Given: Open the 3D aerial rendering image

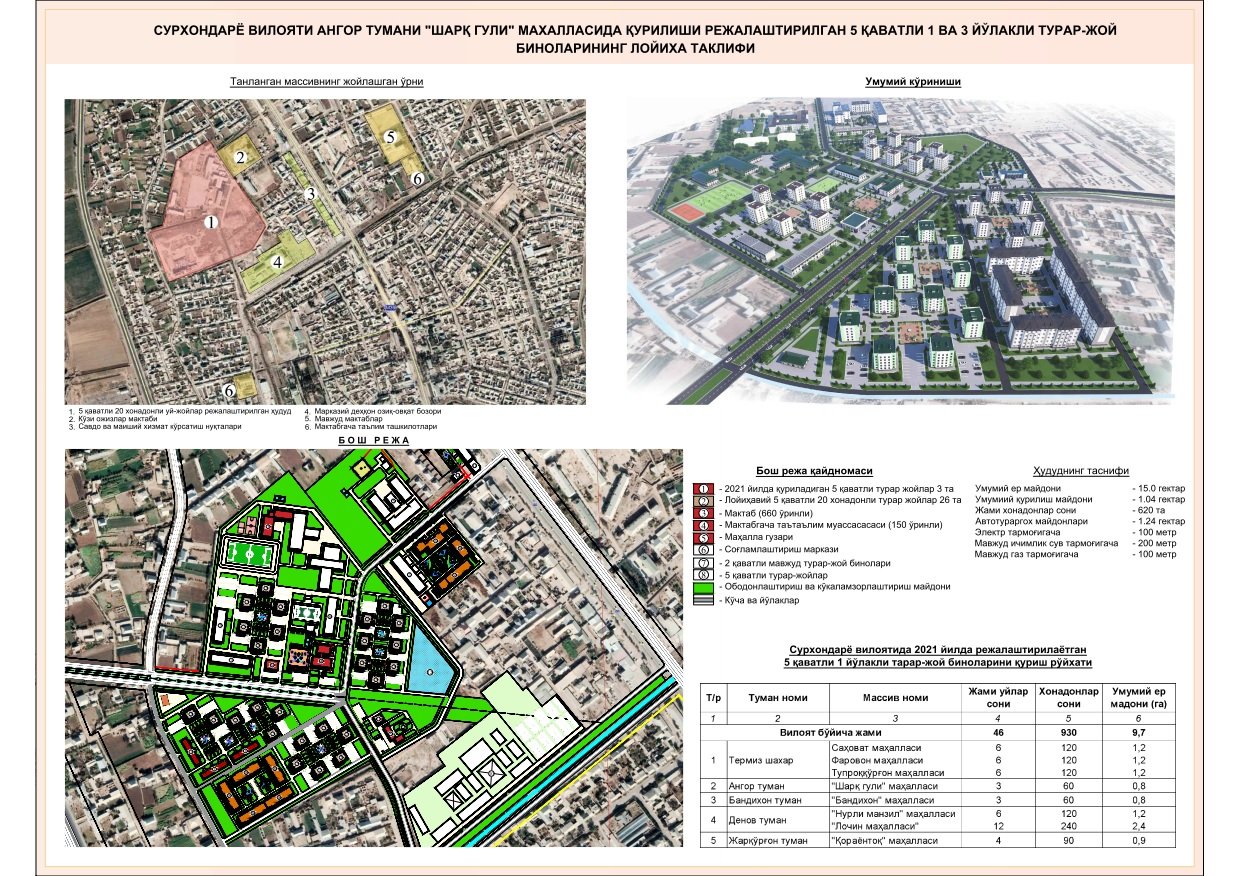Looking at the screenshot, I should coord(900,250).
